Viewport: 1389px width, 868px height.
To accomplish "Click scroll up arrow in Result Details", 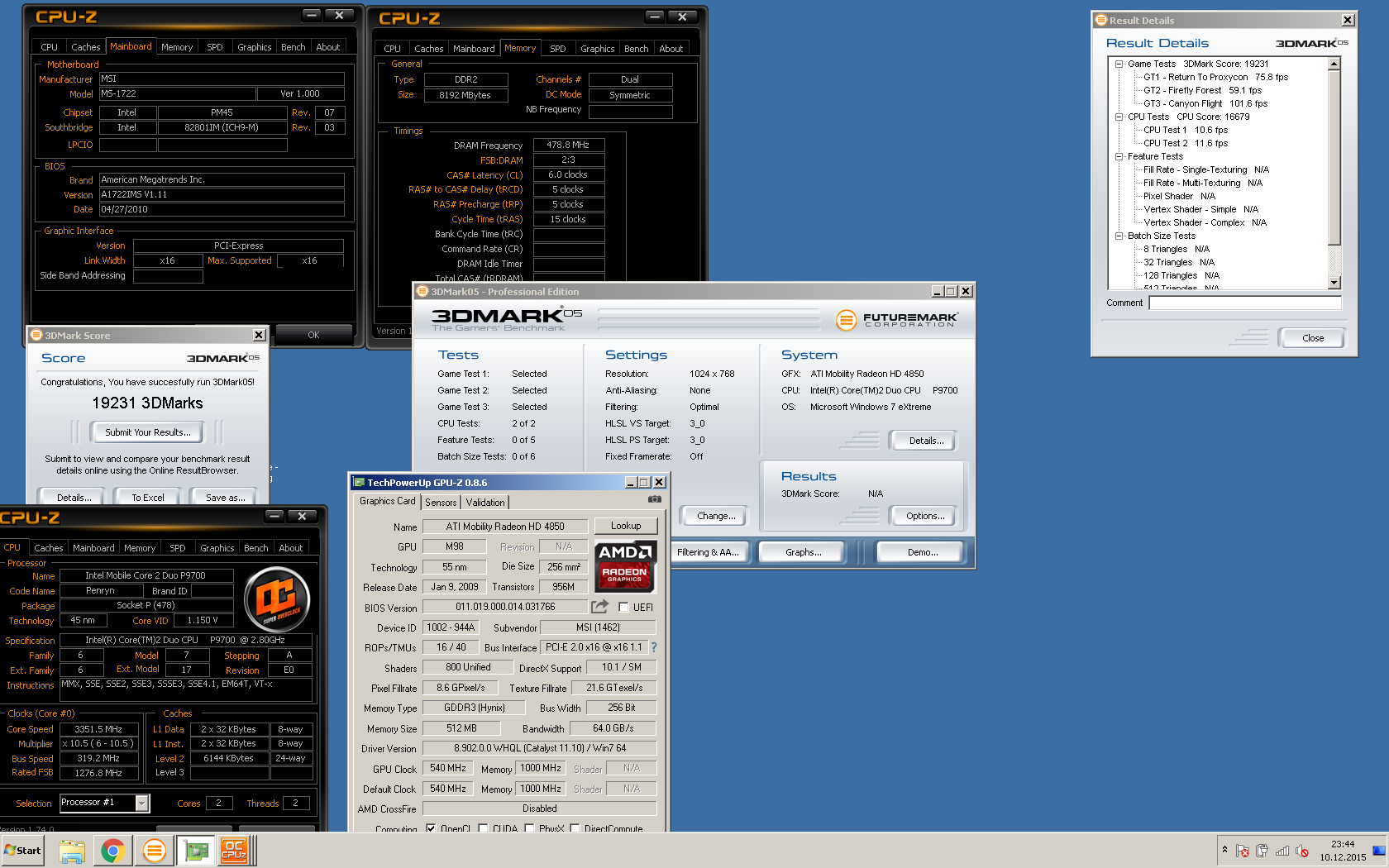I will [x=1334, y=64].
